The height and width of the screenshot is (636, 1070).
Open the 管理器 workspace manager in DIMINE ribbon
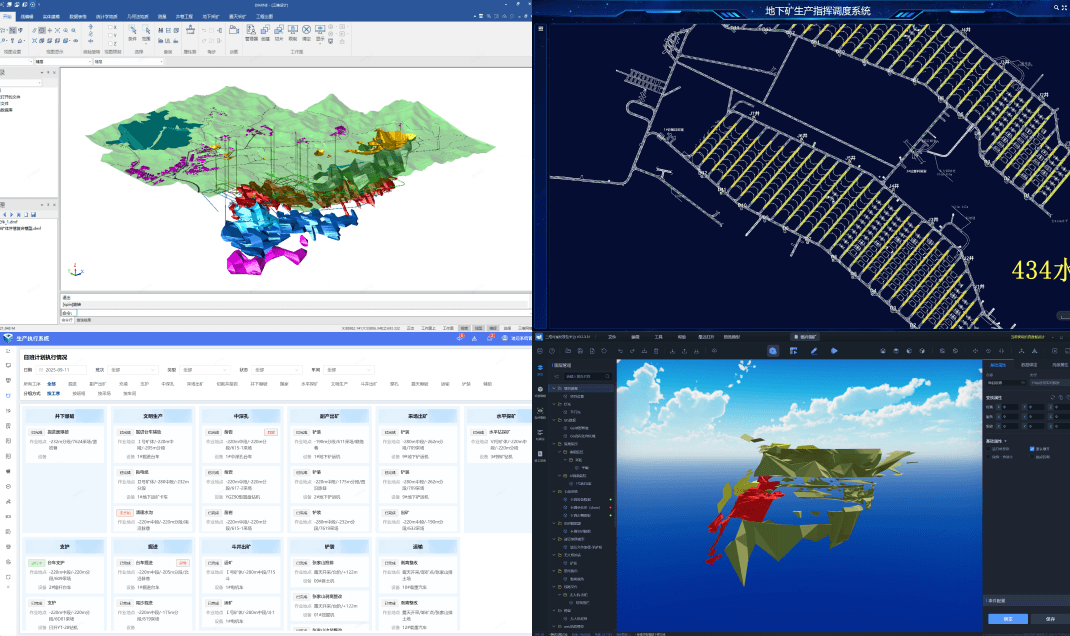[x=251, y=32]
